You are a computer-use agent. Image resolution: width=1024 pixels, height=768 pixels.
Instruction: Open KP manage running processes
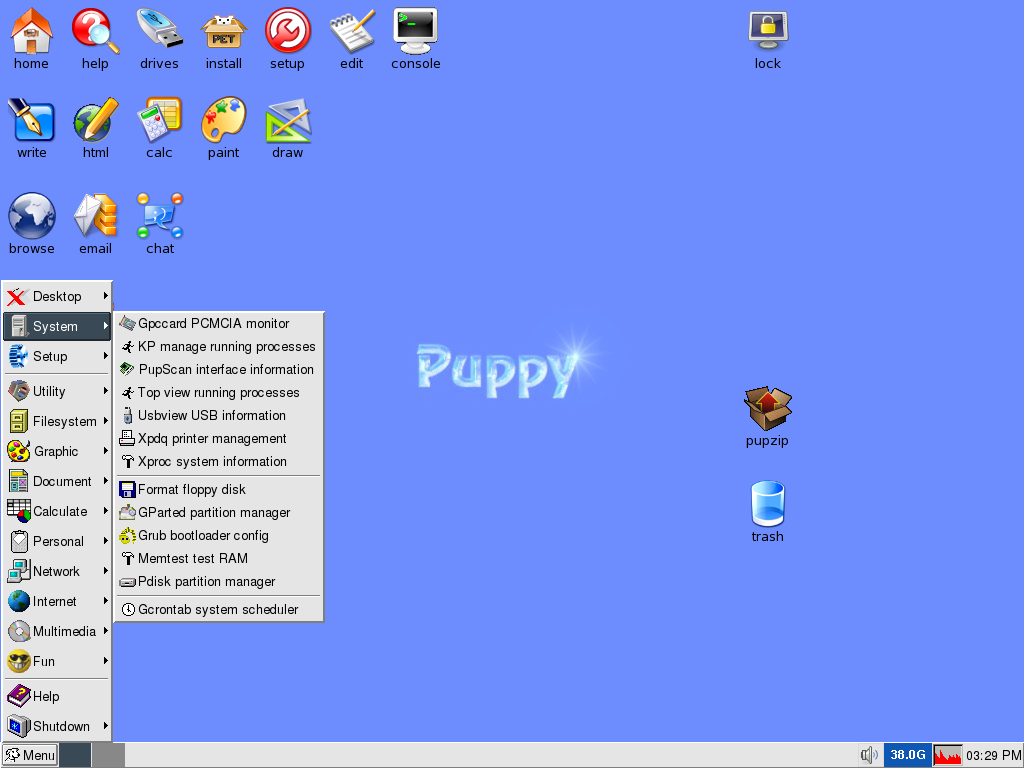click(219, 346)
